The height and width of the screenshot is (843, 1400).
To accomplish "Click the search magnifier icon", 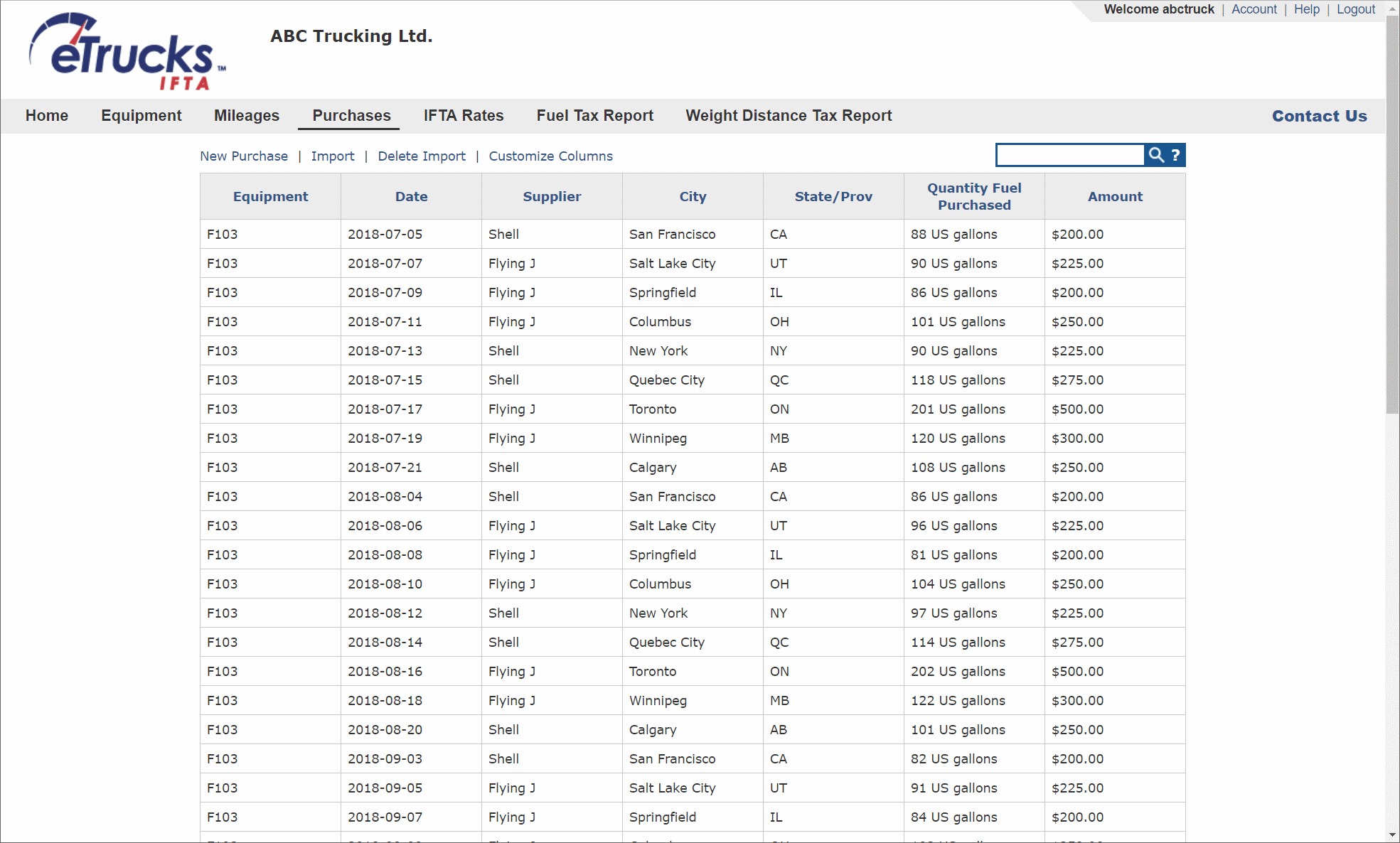I will click(1156, 155).
